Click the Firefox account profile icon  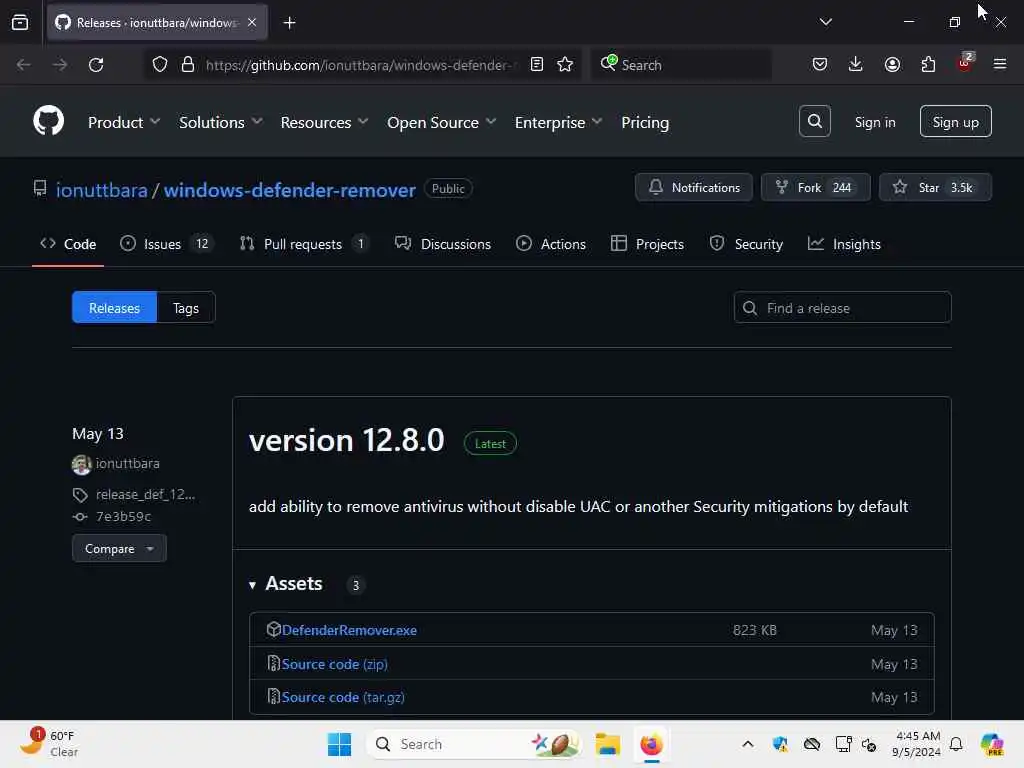pyautogui.click(x=892, y=64)
